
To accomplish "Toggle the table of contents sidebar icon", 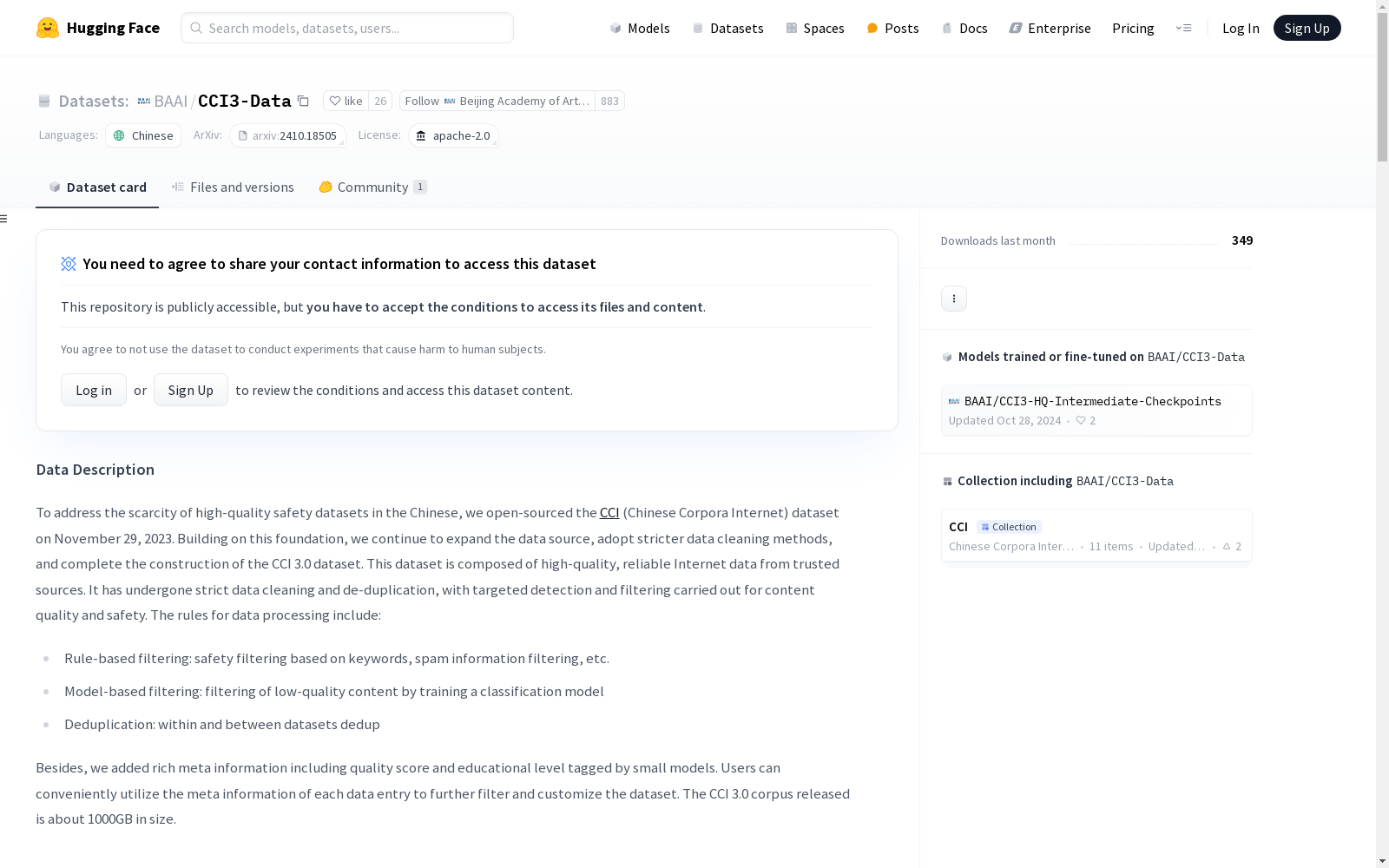I will tap(4, 219).
